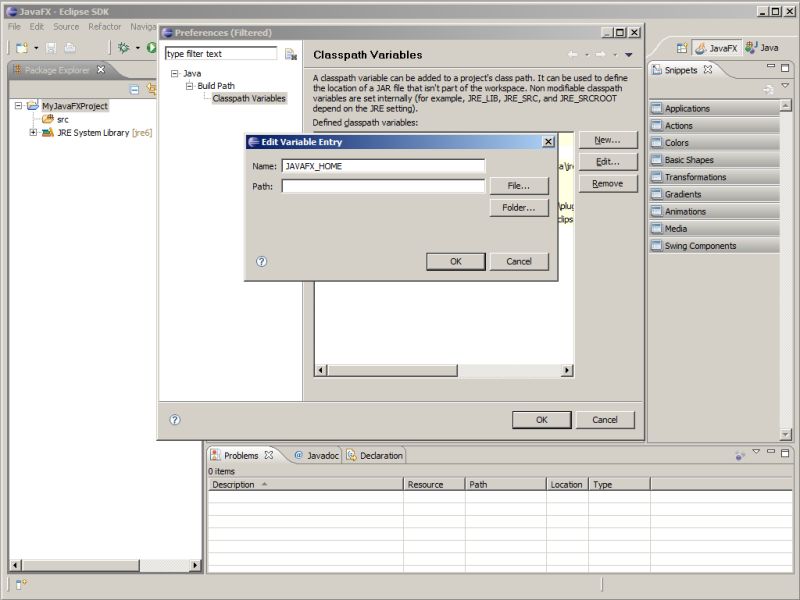
Task: Select the Problems tab
Action: [241, 456]
